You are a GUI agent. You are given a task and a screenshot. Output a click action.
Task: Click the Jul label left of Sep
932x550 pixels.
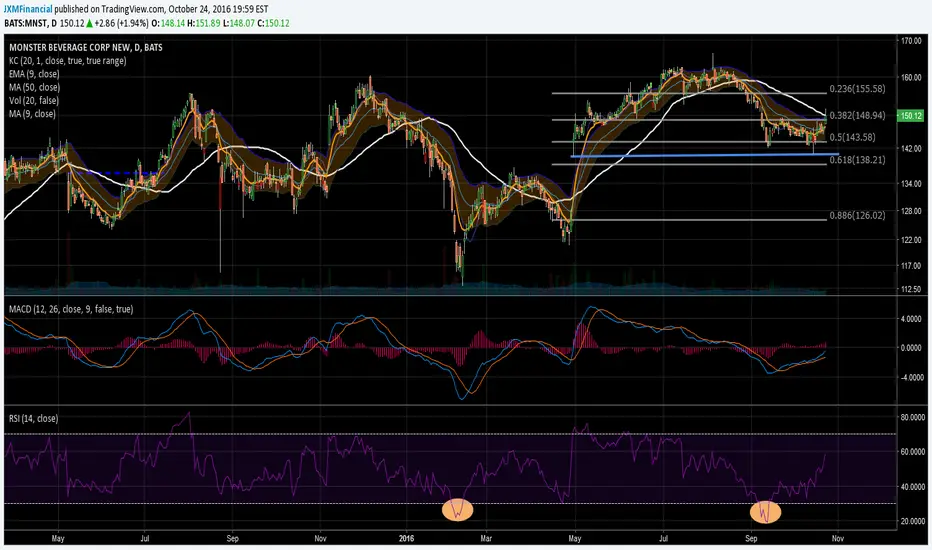tap(144, 539)
